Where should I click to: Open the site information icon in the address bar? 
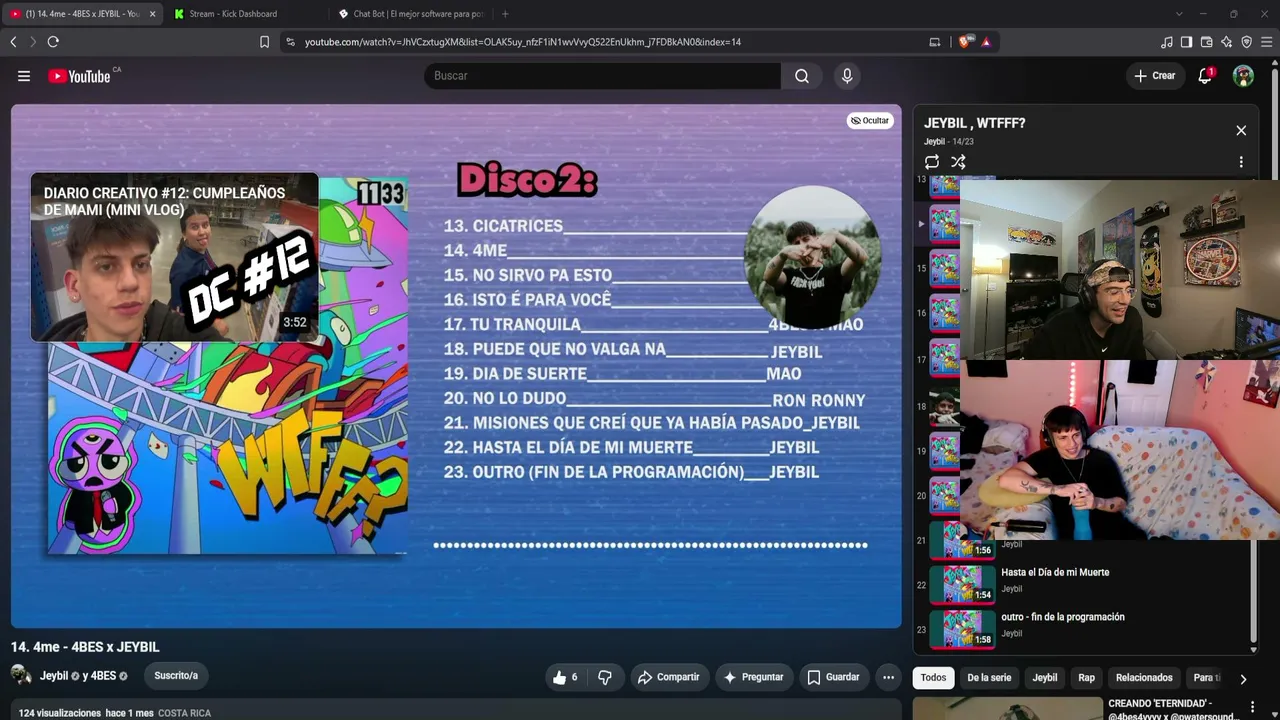[290, 42]
